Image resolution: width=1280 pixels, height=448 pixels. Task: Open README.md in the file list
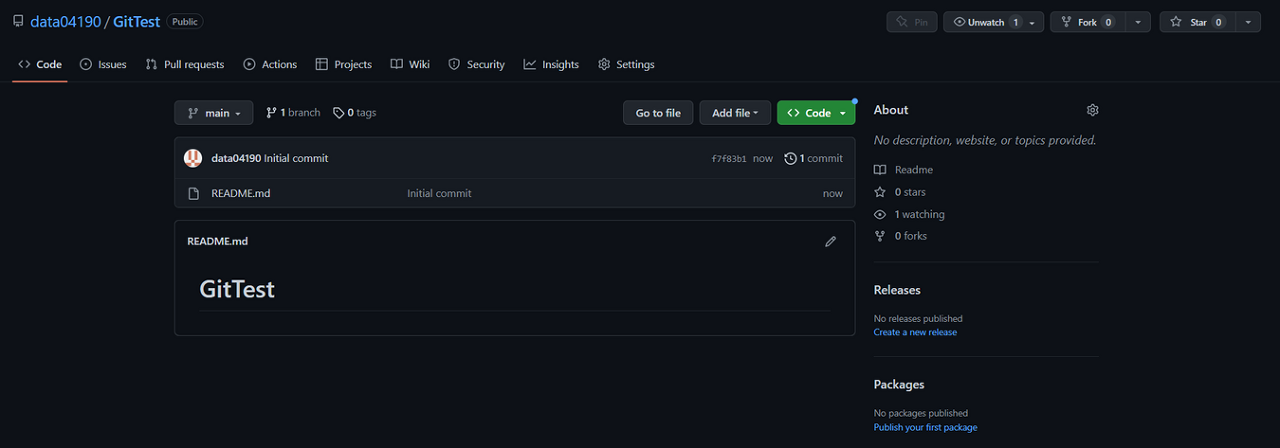click(x=241, y=193)
